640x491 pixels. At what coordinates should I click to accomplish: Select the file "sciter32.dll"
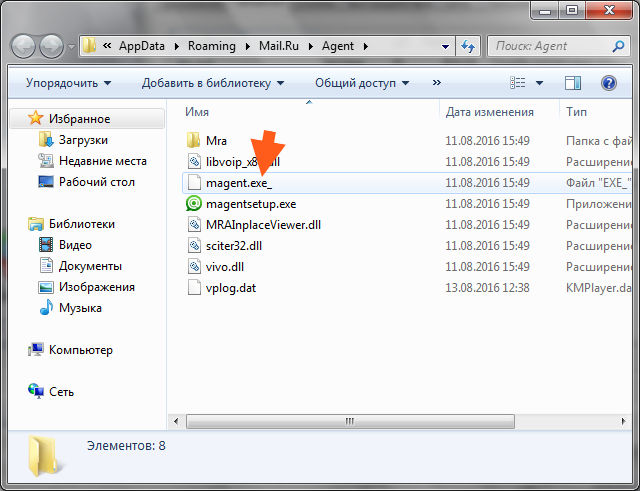[x=234, y=246]
